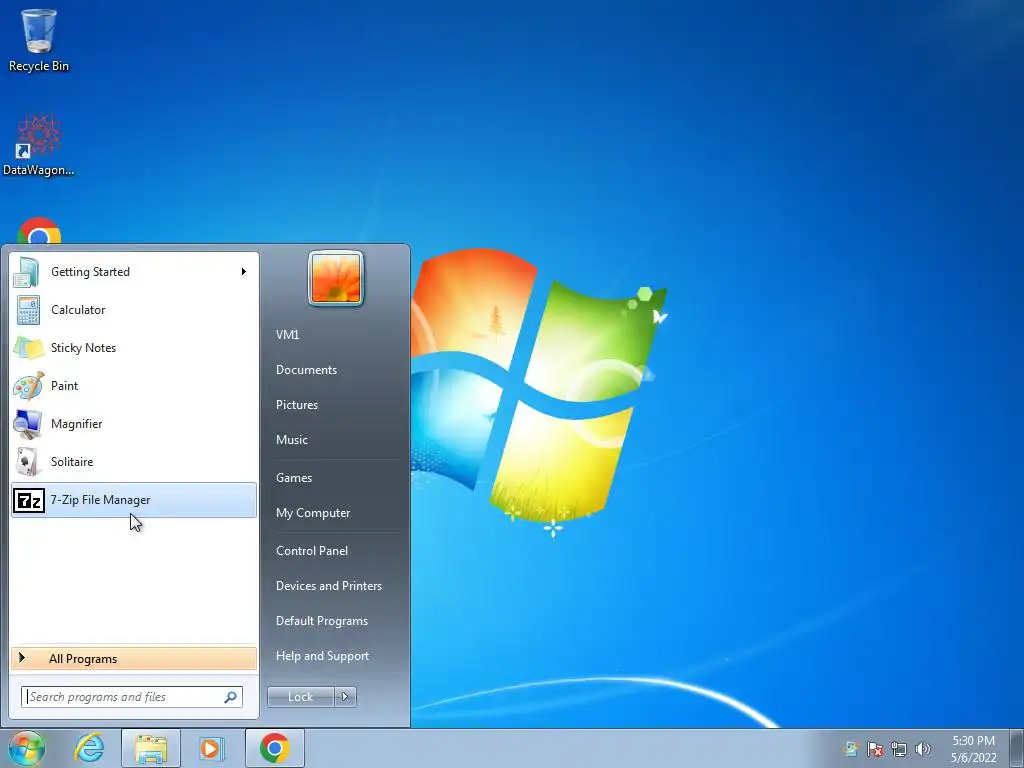This screenshot has height=768, width=1024.
Task: Open Windows Explorer from taskbar
Action: tap(151, 748)
